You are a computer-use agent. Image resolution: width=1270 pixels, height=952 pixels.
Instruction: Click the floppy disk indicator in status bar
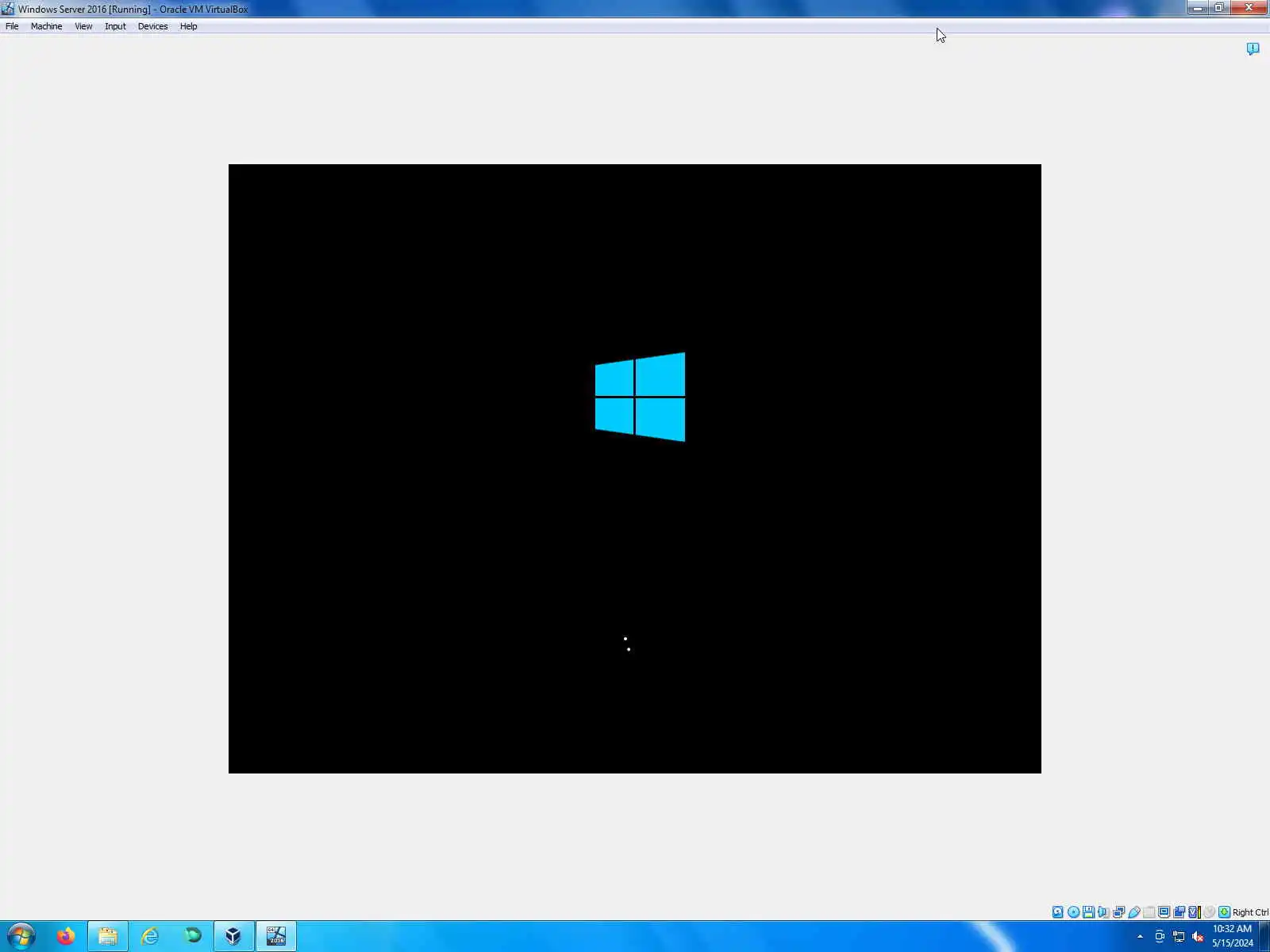(1088, 912)
